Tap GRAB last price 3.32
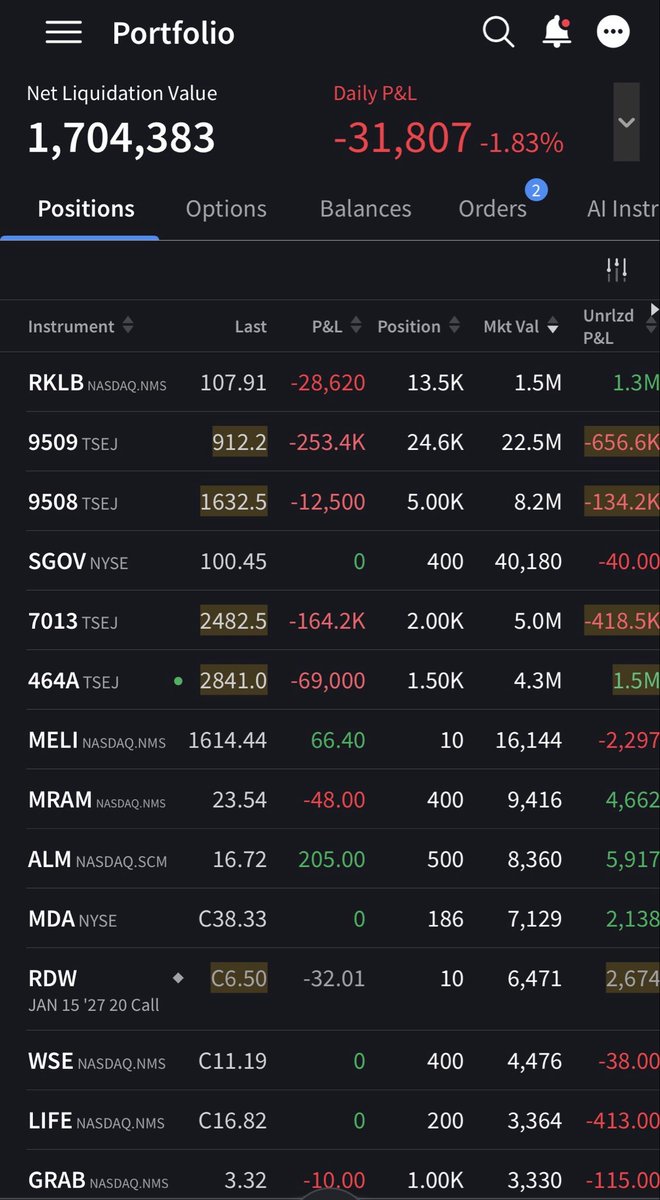Image resolution: width=660 pixels, height=1200 pixels. click(245, 1180)
